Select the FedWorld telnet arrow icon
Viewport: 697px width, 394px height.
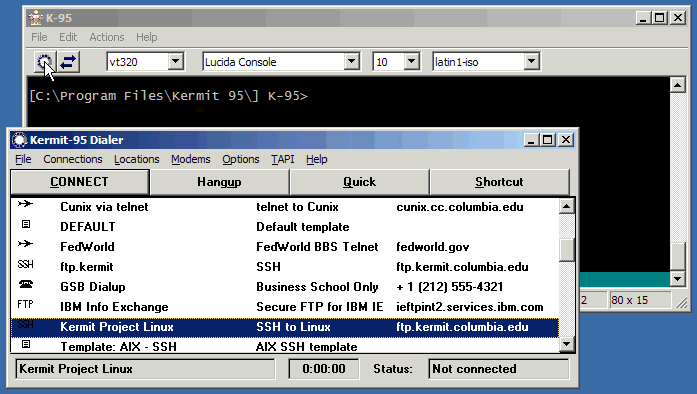25,244
